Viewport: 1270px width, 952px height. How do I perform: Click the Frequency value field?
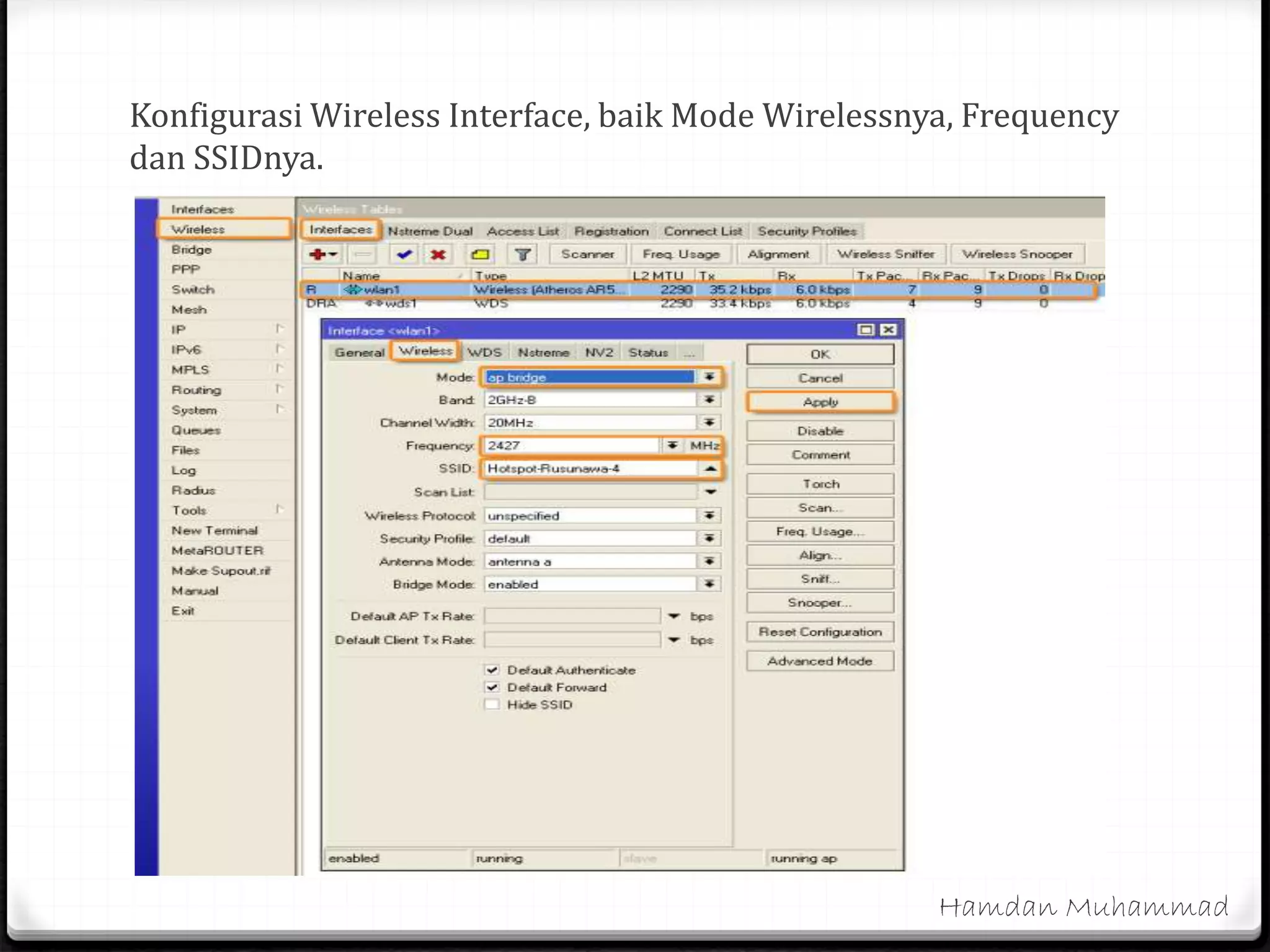tap(572, 446)
